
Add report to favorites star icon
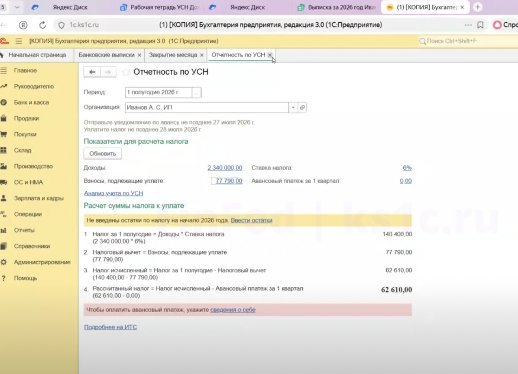click(x=126, y=72)
